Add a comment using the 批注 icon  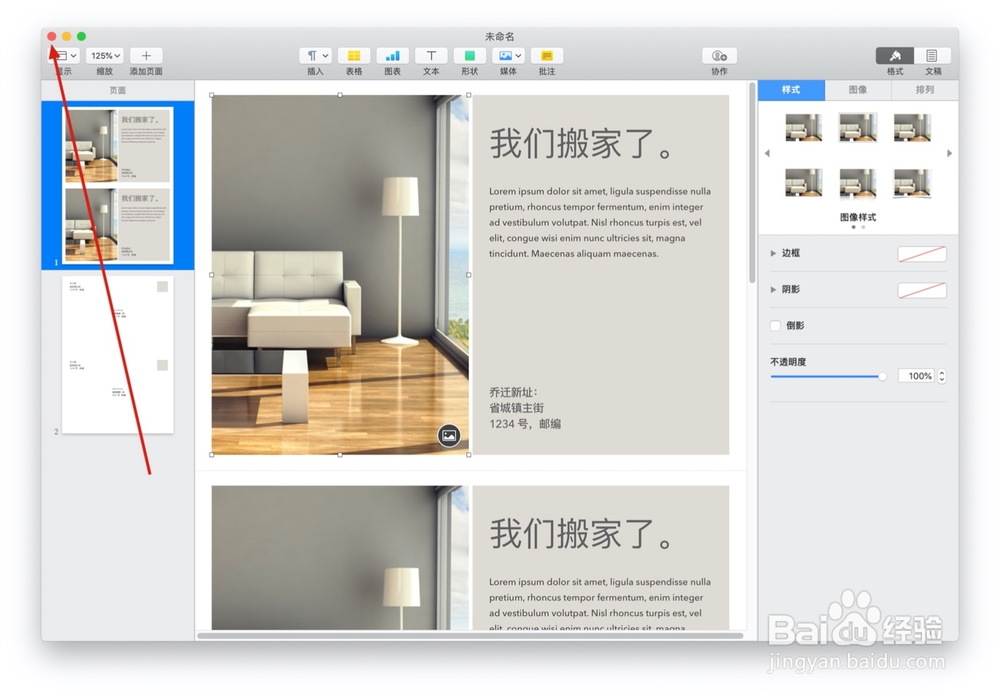pyautogui.click(x=546, y=55)
